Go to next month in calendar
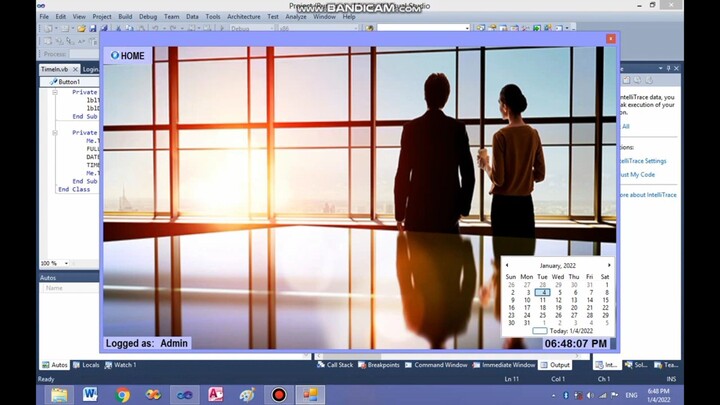720x405 pixels. (608, 265)
